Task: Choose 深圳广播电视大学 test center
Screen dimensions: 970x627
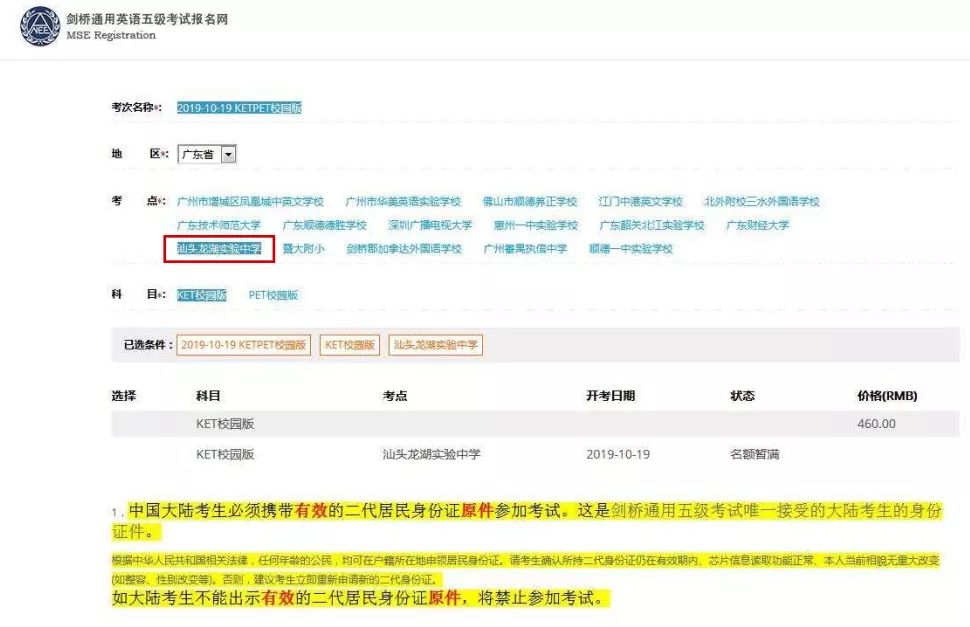Action: 430,225
